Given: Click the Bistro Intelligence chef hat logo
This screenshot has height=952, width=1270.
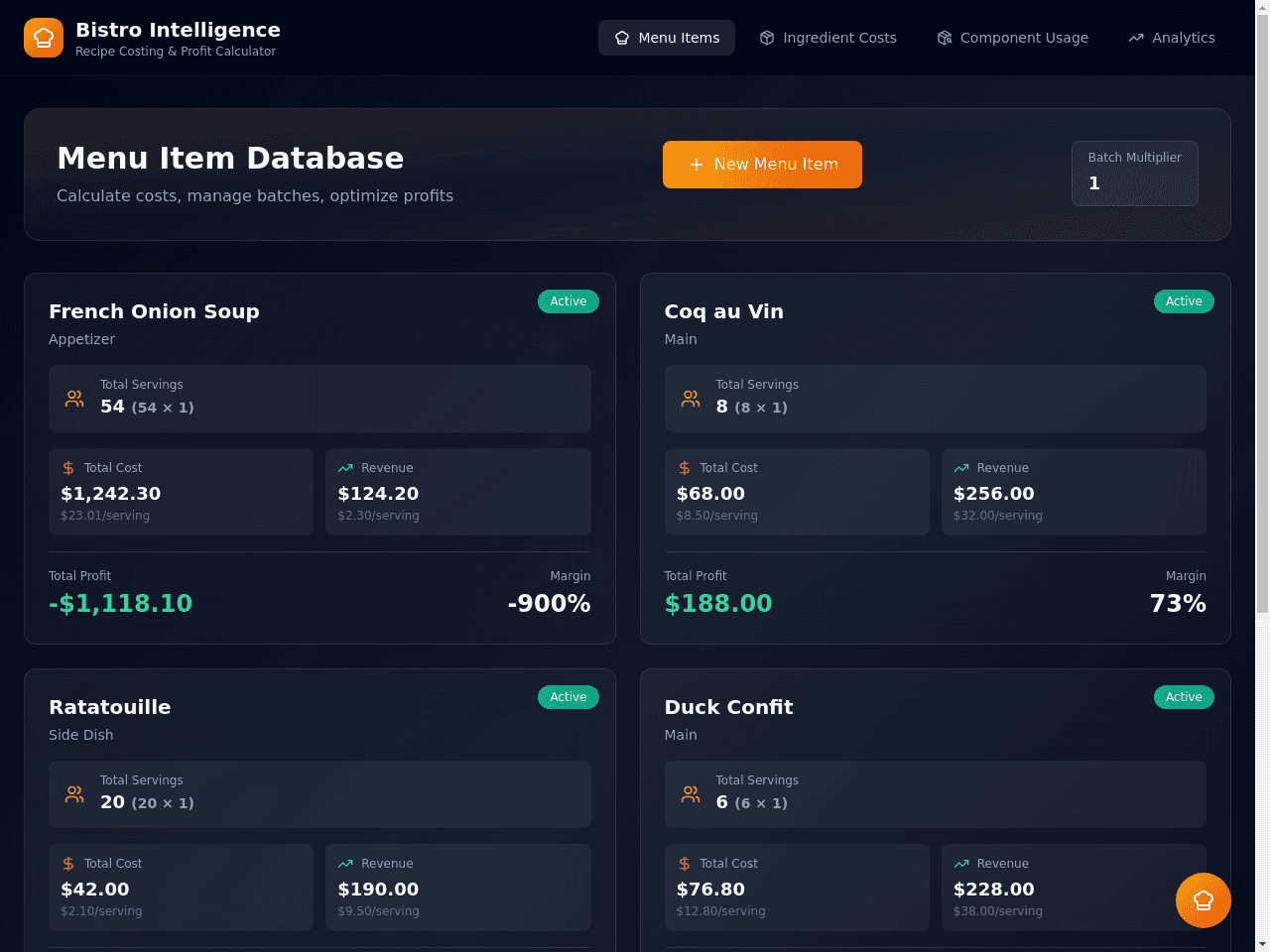Looking at the screenshot, I should pos(44,38).
